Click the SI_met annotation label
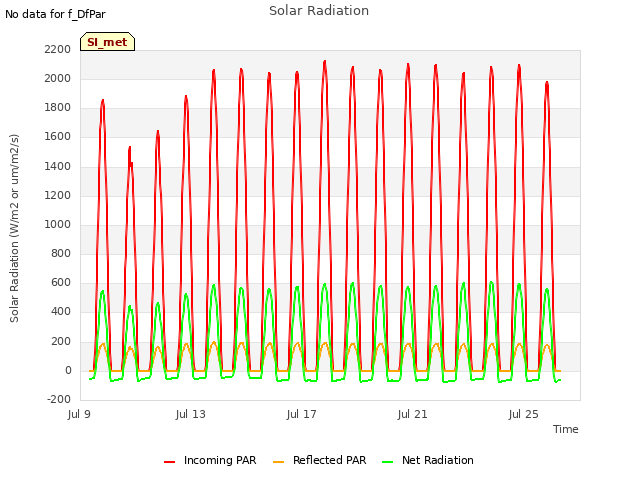Viewport: 640px width, 480px height. [x=107, y=42]
